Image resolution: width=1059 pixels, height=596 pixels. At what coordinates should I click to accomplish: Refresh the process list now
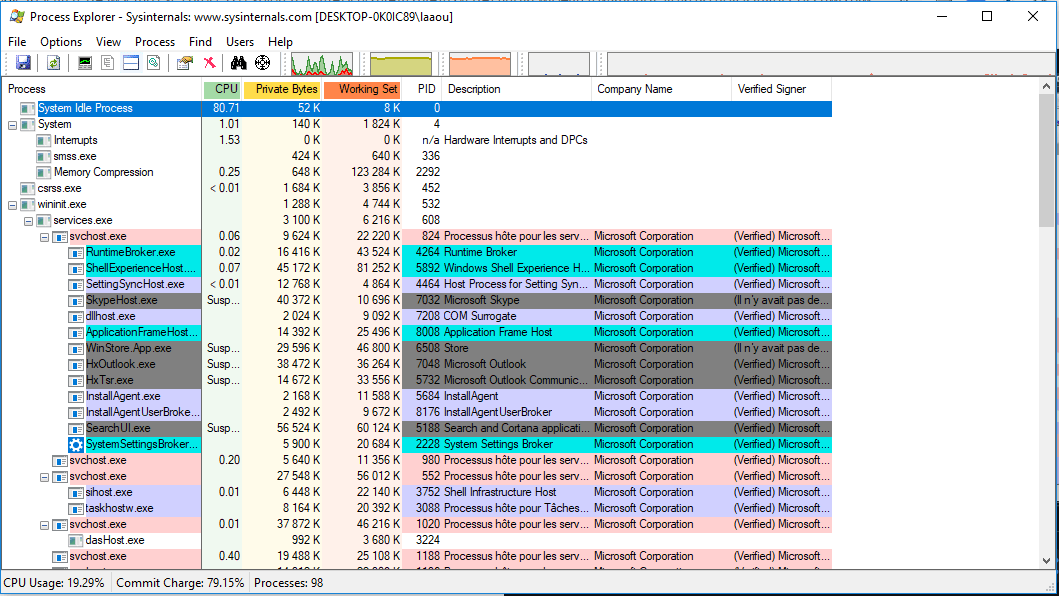tap(52, 62)
